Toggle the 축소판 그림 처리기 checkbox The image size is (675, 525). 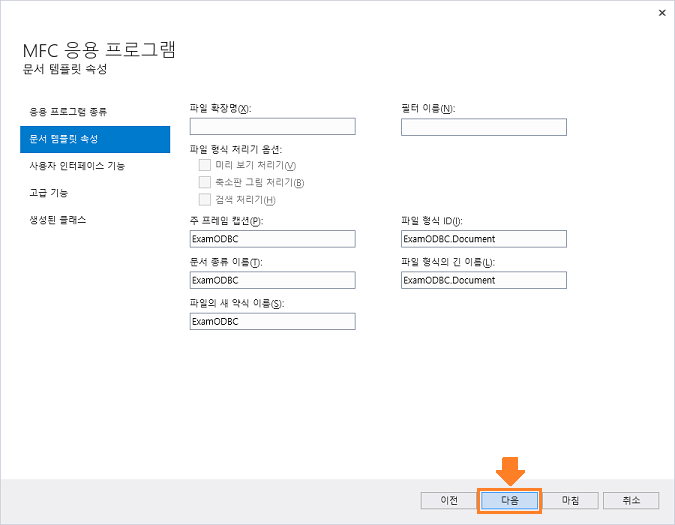click(205, 182)
